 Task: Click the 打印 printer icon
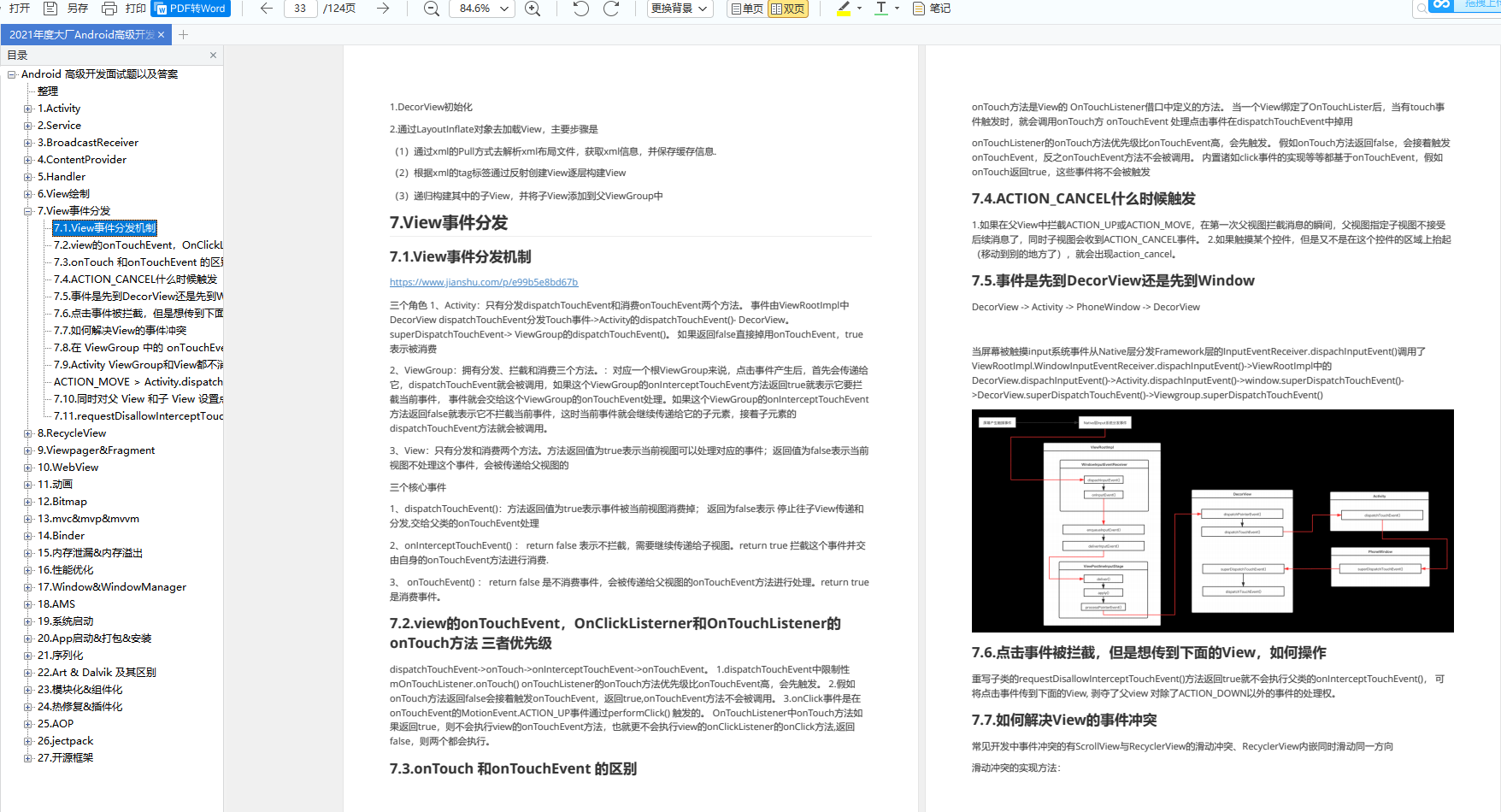pos(109,9)
